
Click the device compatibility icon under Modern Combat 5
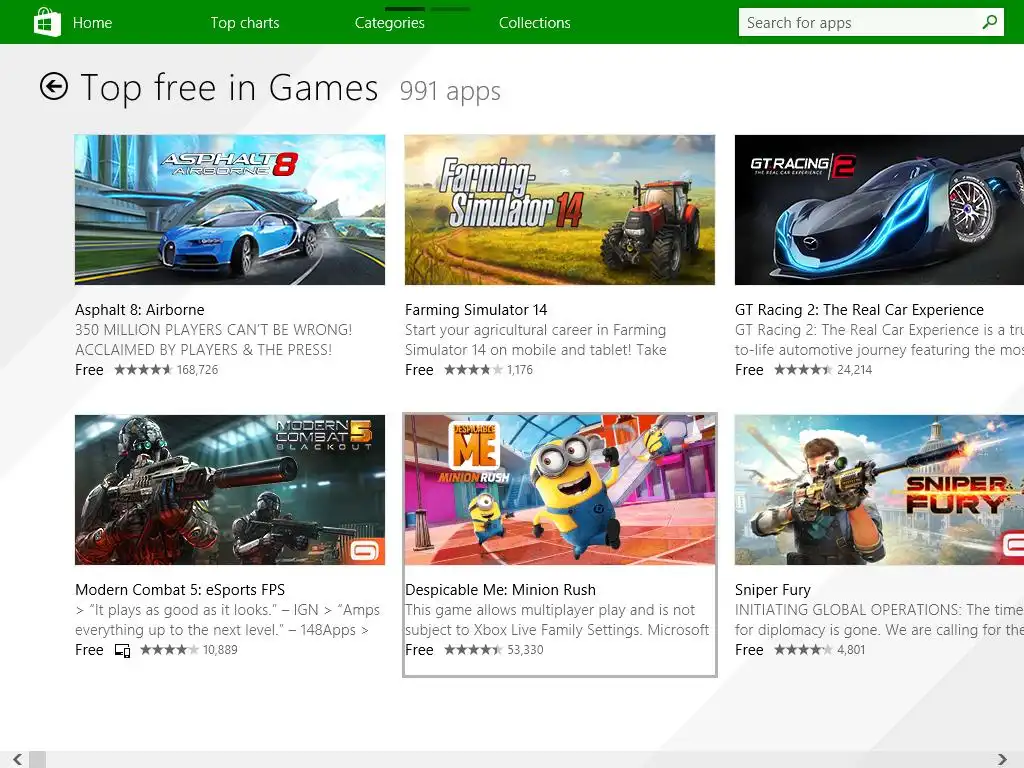122,650
